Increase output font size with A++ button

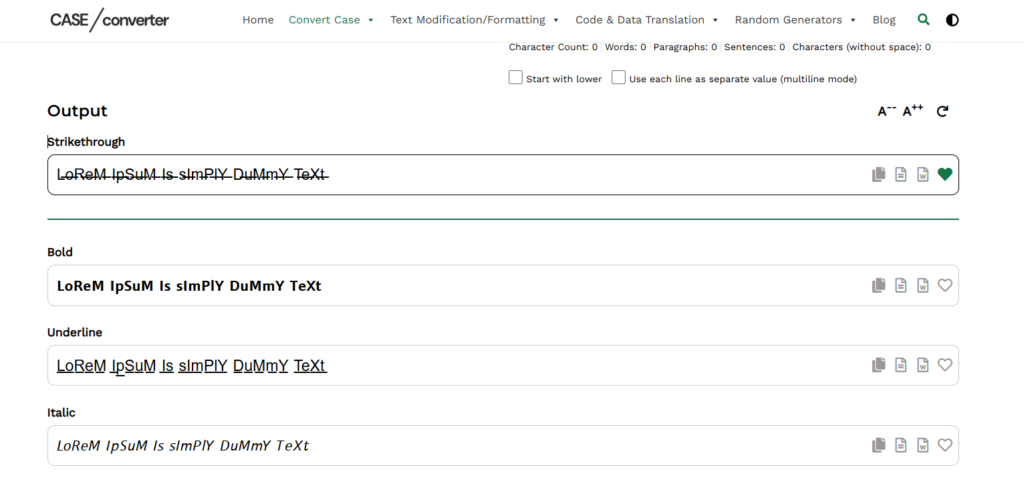913,111
